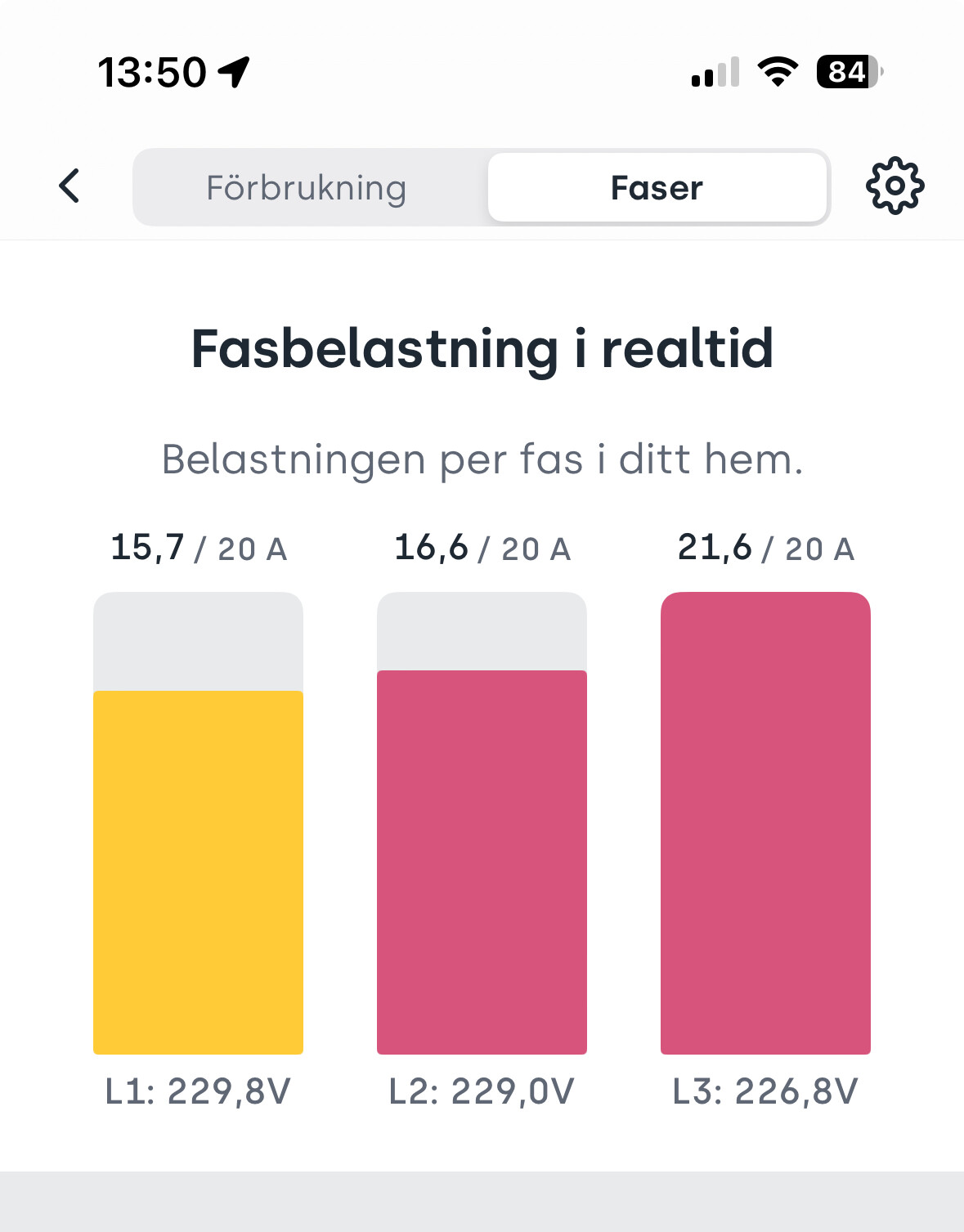Tap the yellow L1 phase bar
The image size is (964, 1232).
coord(198,872)
